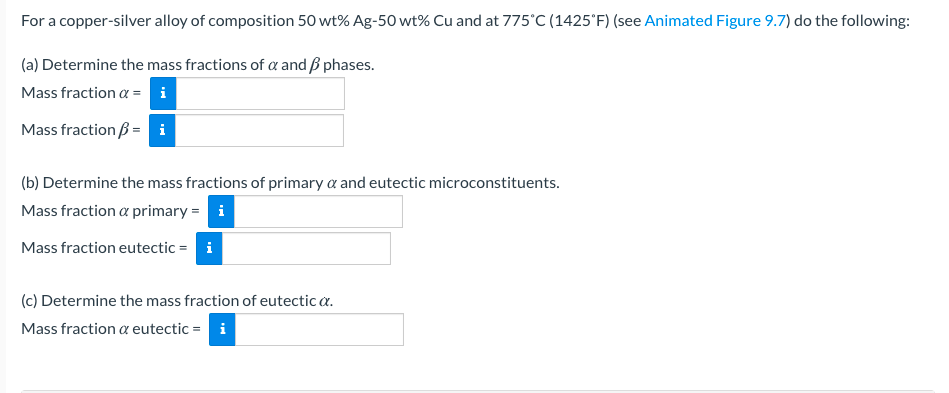The height and width of the screenshot is (393, 949).
Task: Click info icon beside Mass fraction α
Action: [x=163, y=93]
